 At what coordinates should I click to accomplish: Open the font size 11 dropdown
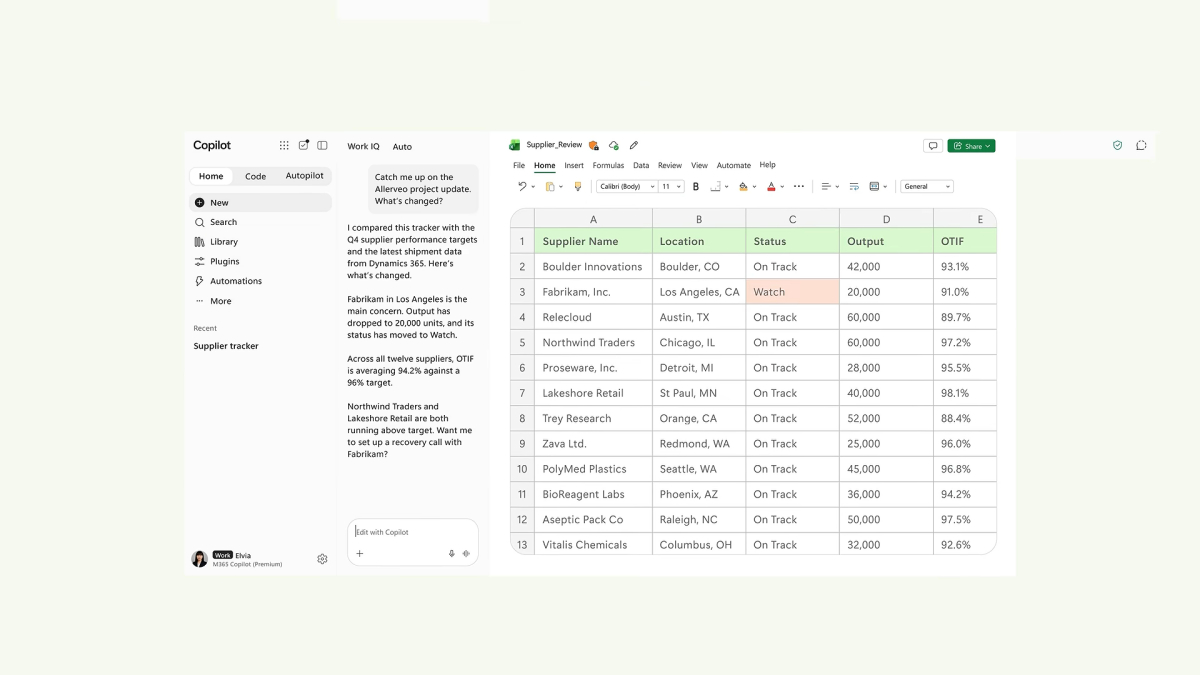click(671, 186)
